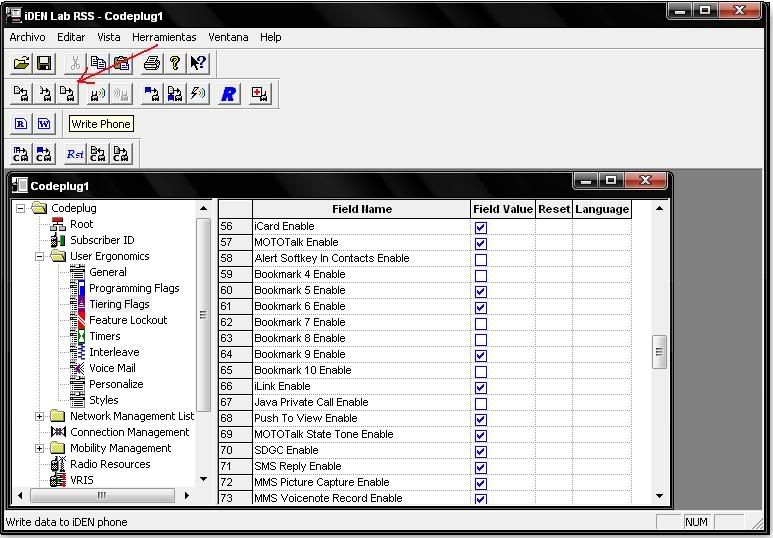Viewport: 773px width, 538px height.
Task: Click the yellow question mark Help icon
Action: tap(175, 63)
